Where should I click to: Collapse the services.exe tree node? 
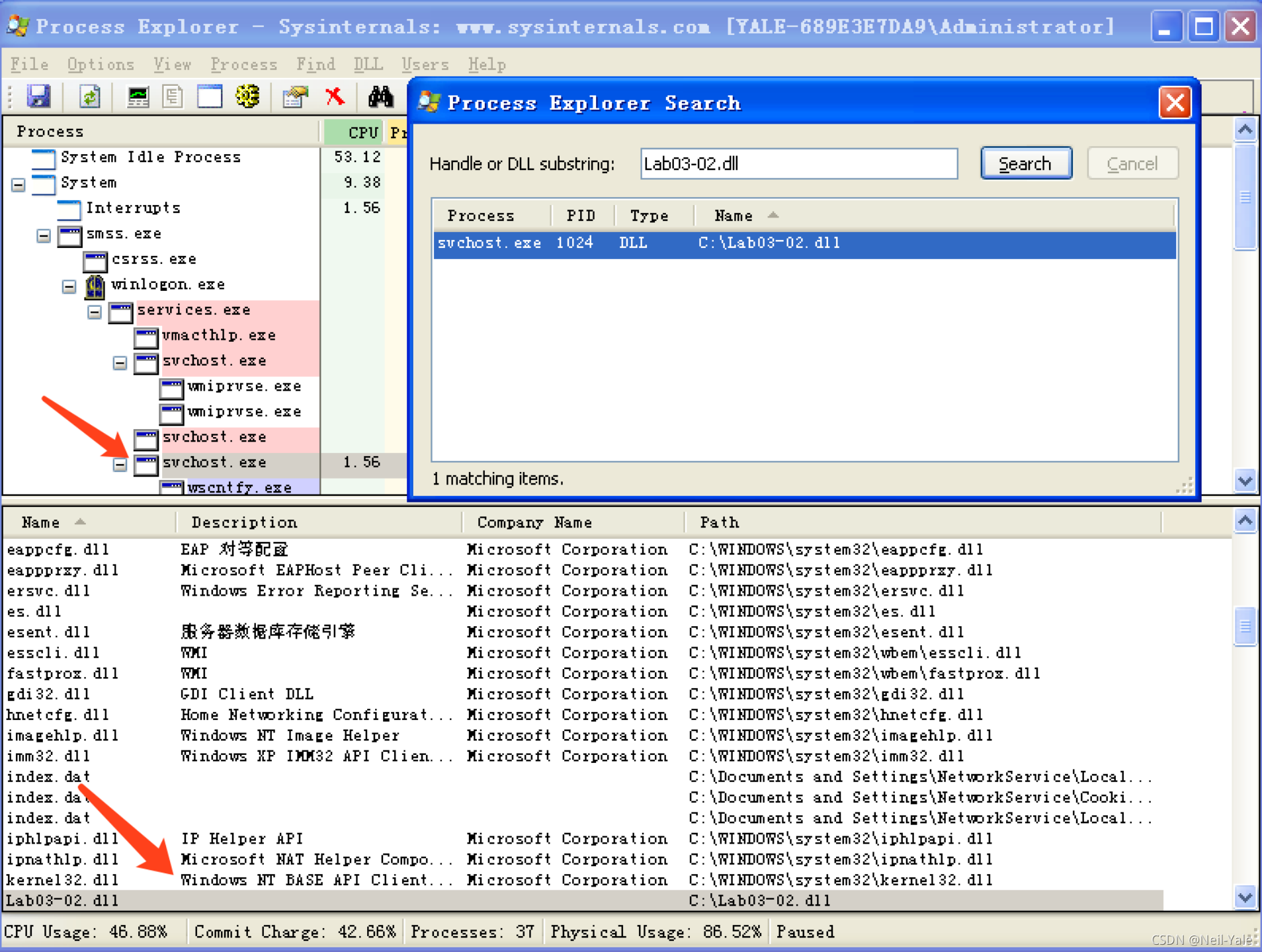[x=95, y=312]
